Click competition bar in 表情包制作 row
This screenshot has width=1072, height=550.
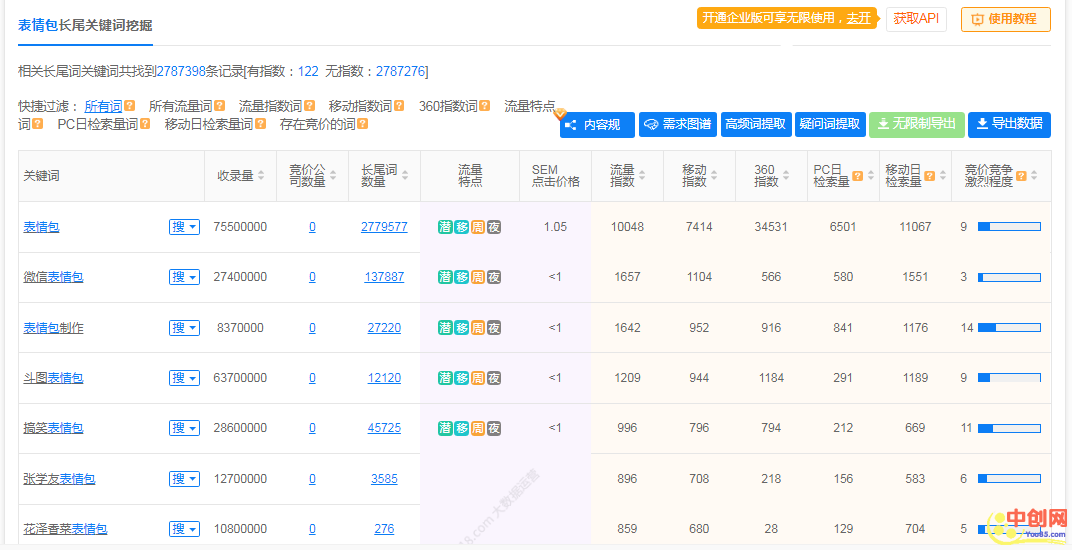point(1008,328)
